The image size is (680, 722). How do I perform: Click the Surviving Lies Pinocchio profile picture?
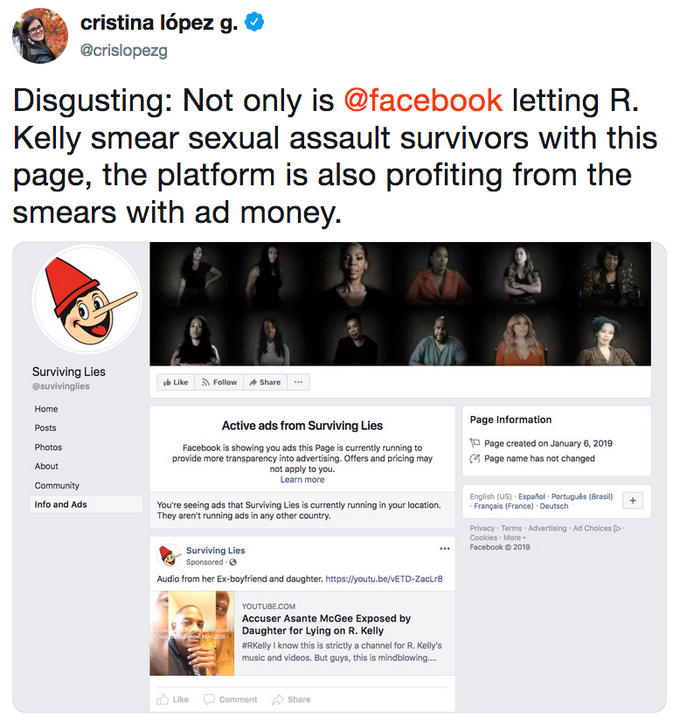(86, 300)
